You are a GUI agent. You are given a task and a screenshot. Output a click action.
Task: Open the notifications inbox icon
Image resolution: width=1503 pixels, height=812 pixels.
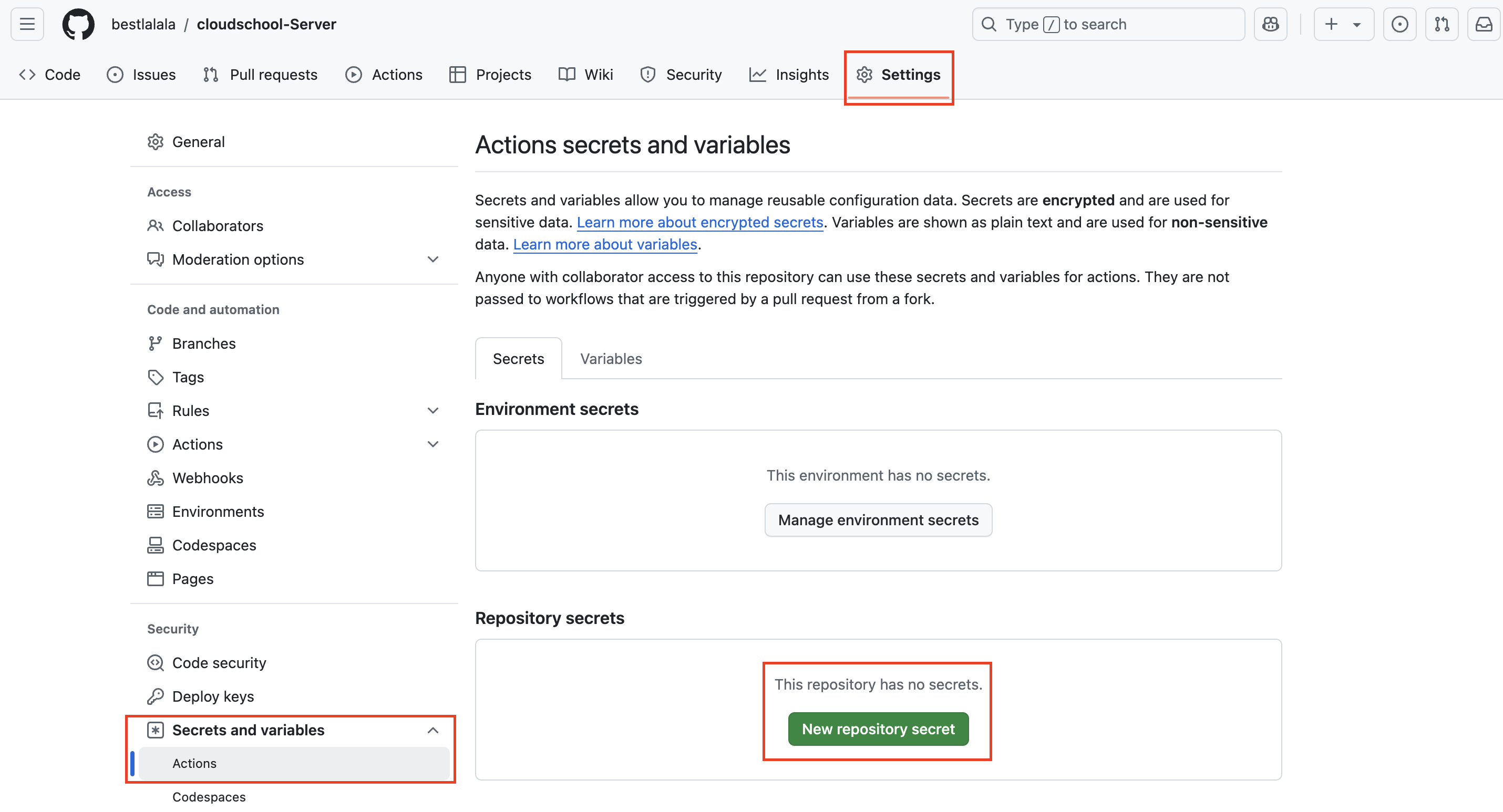click(1483, 24)
